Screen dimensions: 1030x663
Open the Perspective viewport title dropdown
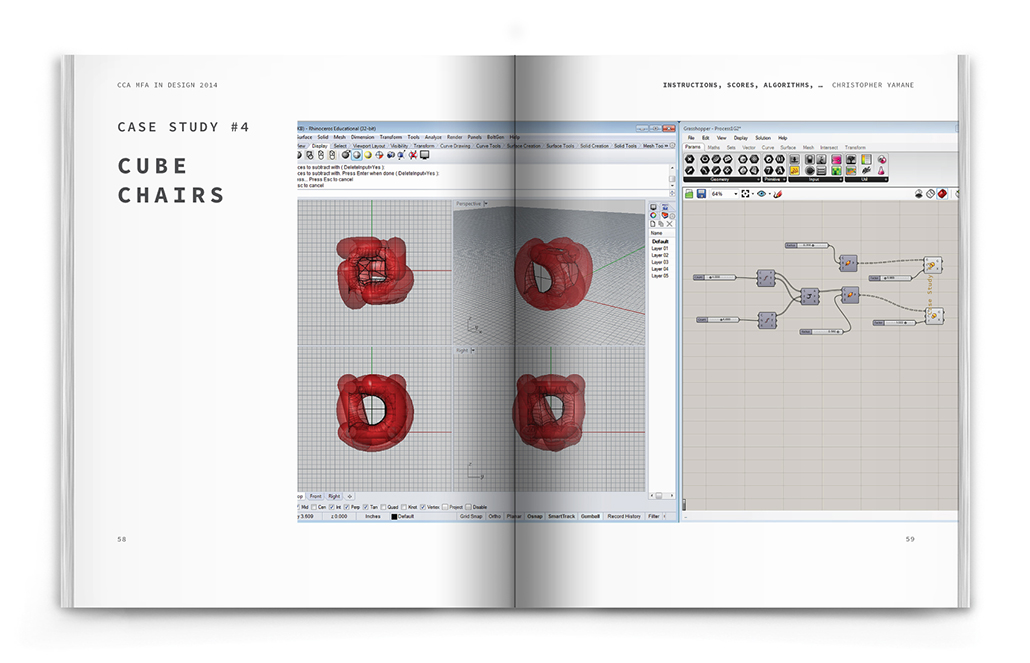pyautogui.click(x=485, y=204)
